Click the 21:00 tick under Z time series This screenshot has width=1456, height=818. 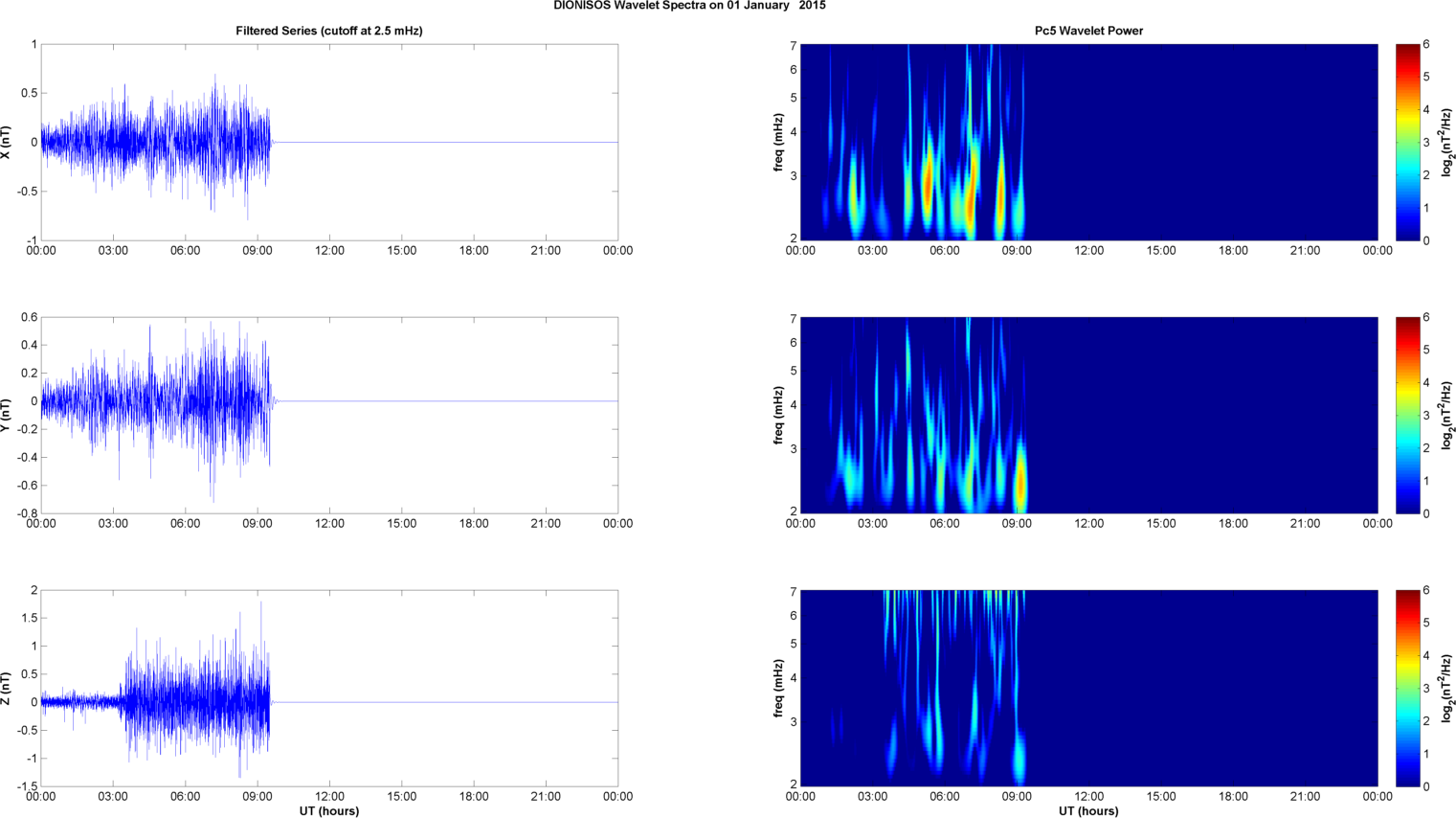pos(546,797)
